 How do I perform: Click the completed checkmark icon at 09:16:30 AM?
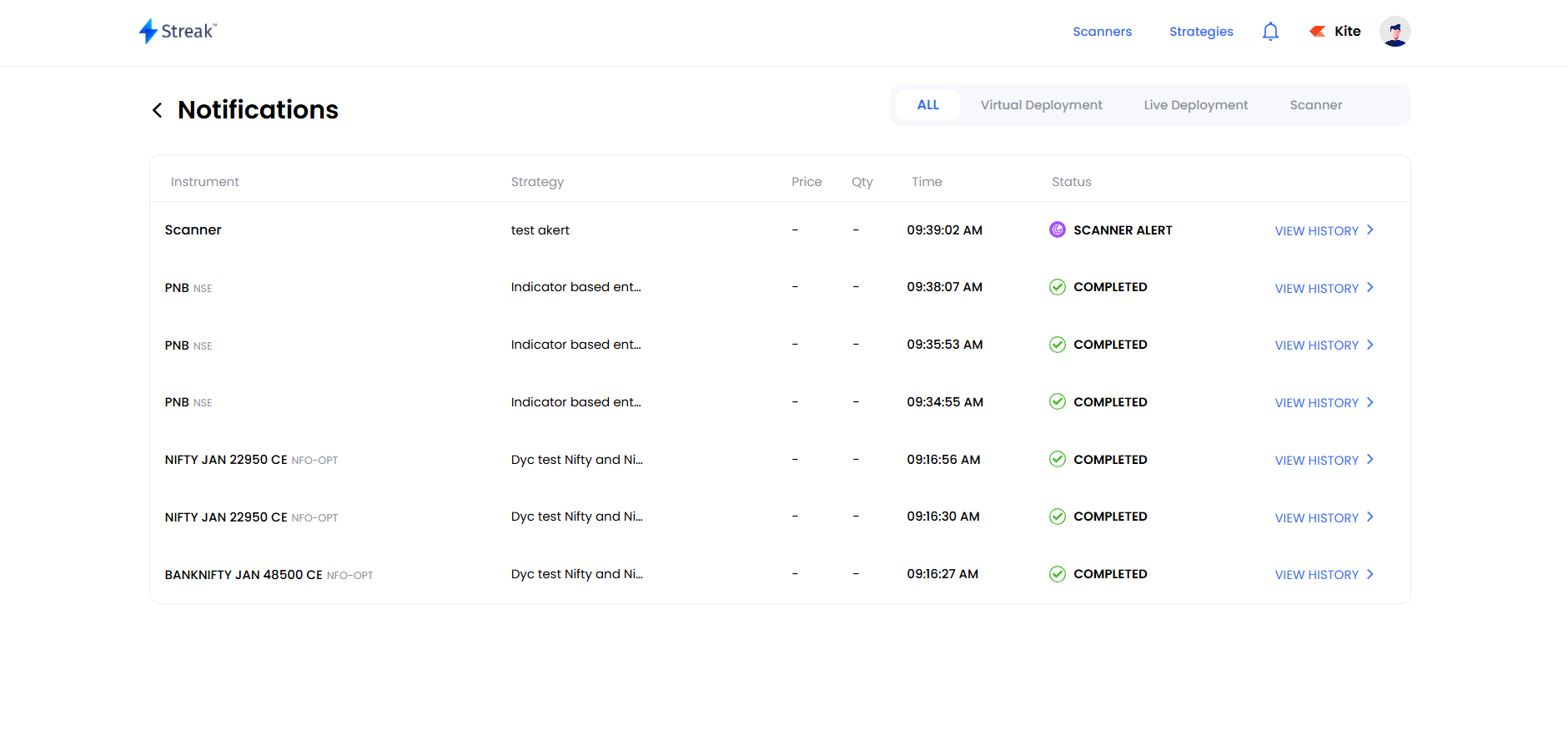point(1058,517)
